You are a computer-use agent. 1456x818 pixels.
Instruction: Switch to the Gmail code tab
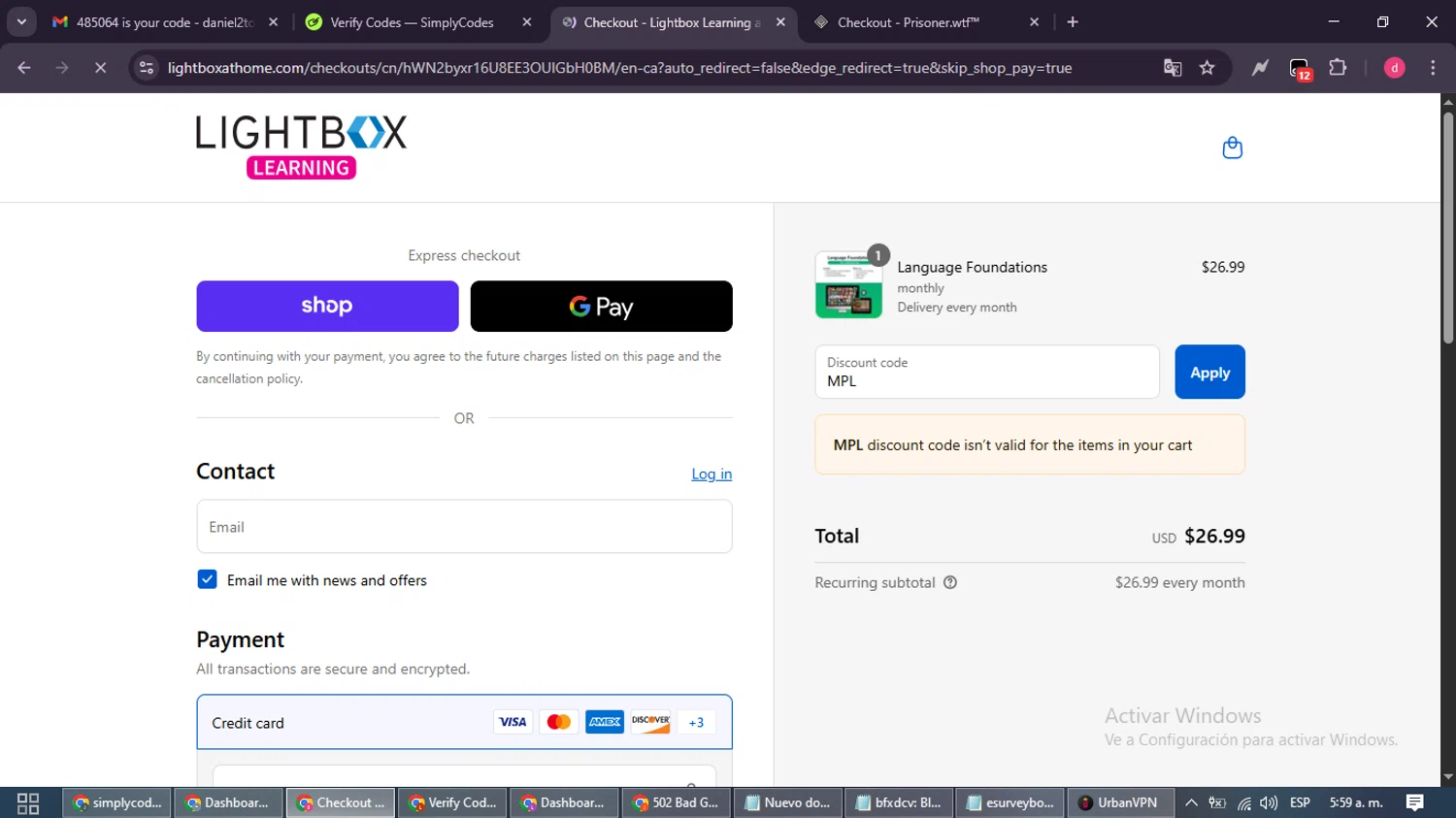pos(164,22)
